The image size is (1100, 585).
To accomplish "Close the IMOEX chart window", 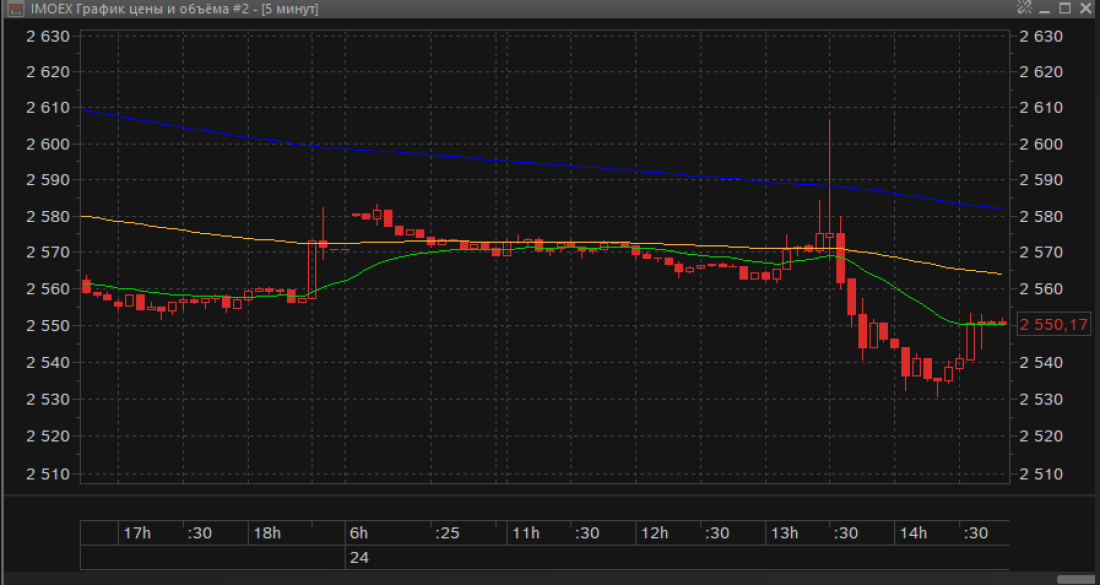I will [1086, 9].
